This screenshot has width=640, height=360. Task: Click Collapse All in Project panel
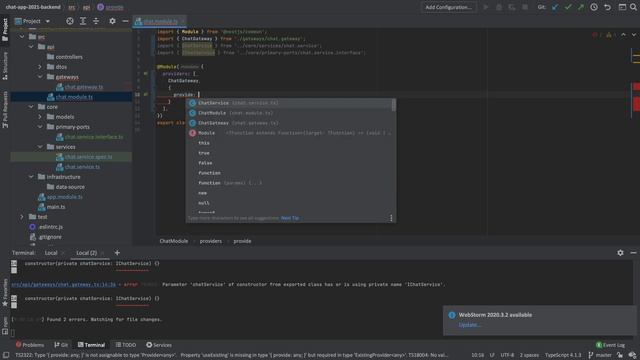pyautogui.click(x=96, y=21)
